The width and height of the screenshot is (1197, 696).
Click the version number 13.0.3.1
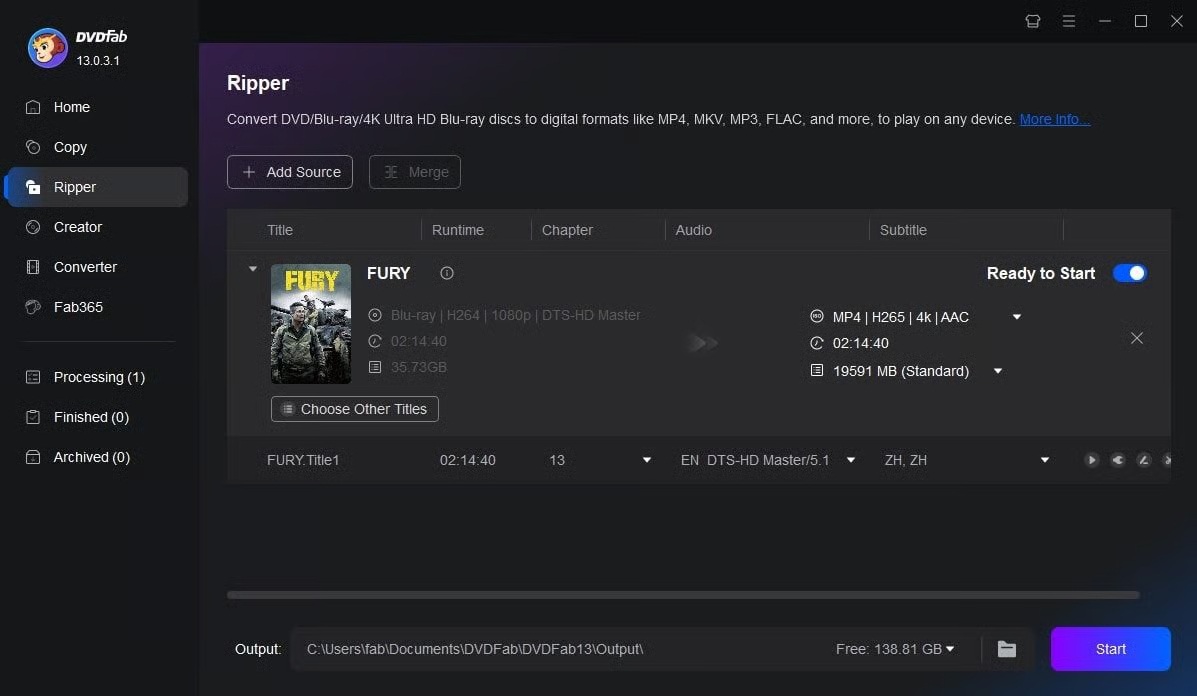coord(98,60)
